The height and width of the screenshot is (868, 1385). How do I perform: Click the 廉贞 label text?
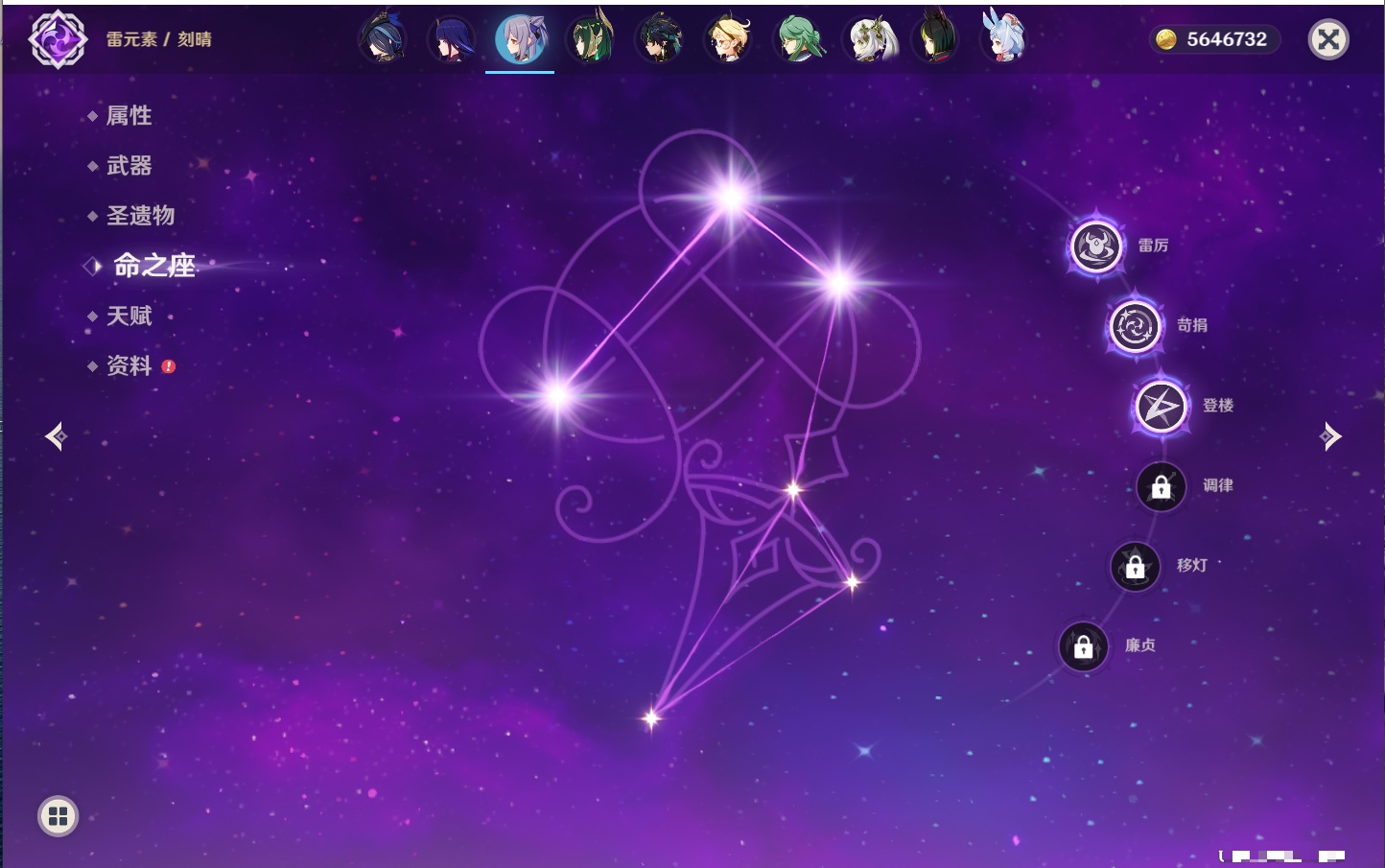[x=1140, y=645]
